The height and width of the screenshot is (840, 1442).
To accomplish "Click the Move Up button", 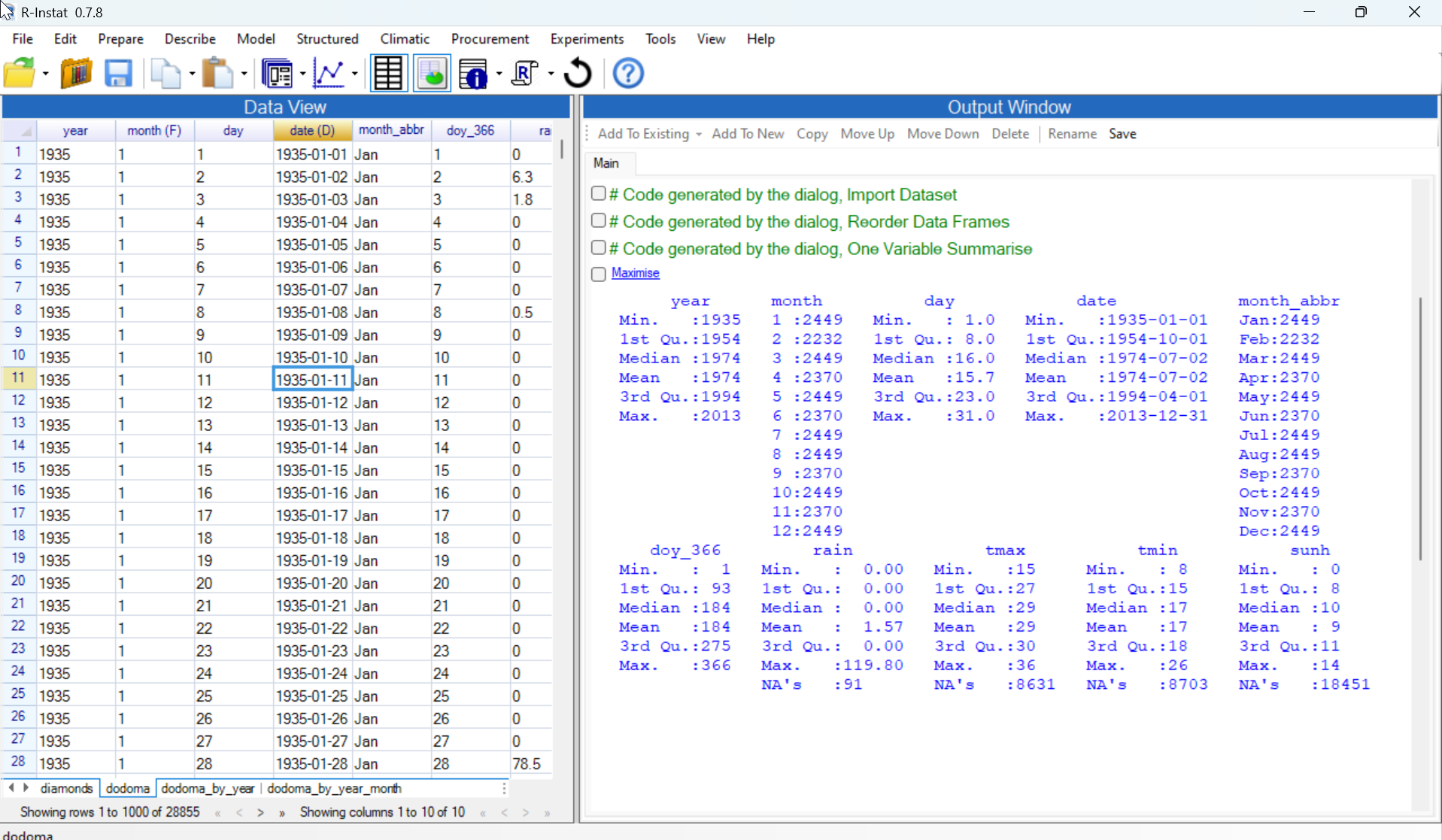I will coord(867,134).
